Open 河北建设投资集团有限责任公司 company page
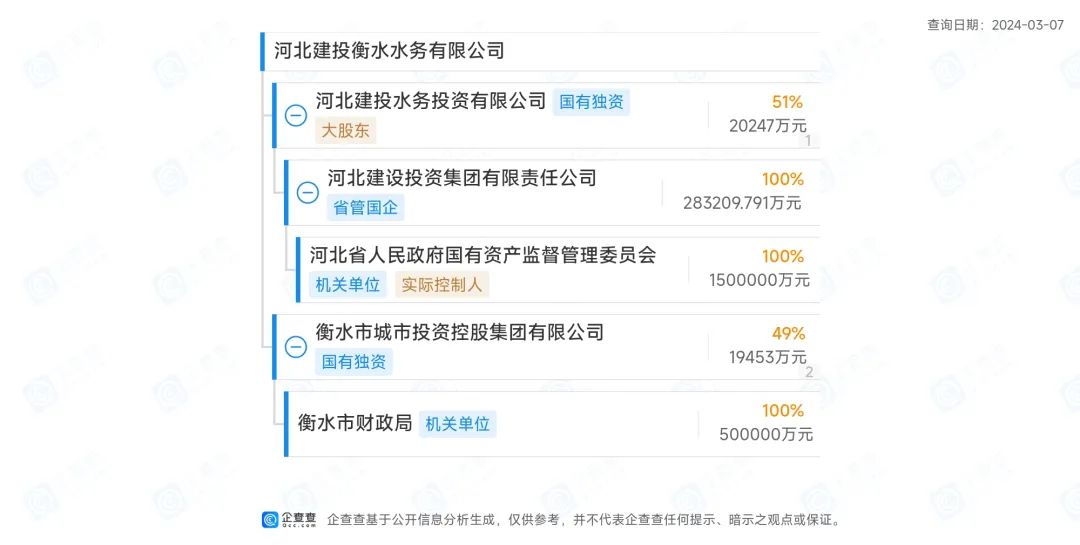1080x545 pixels. click(x=462, y=178)
